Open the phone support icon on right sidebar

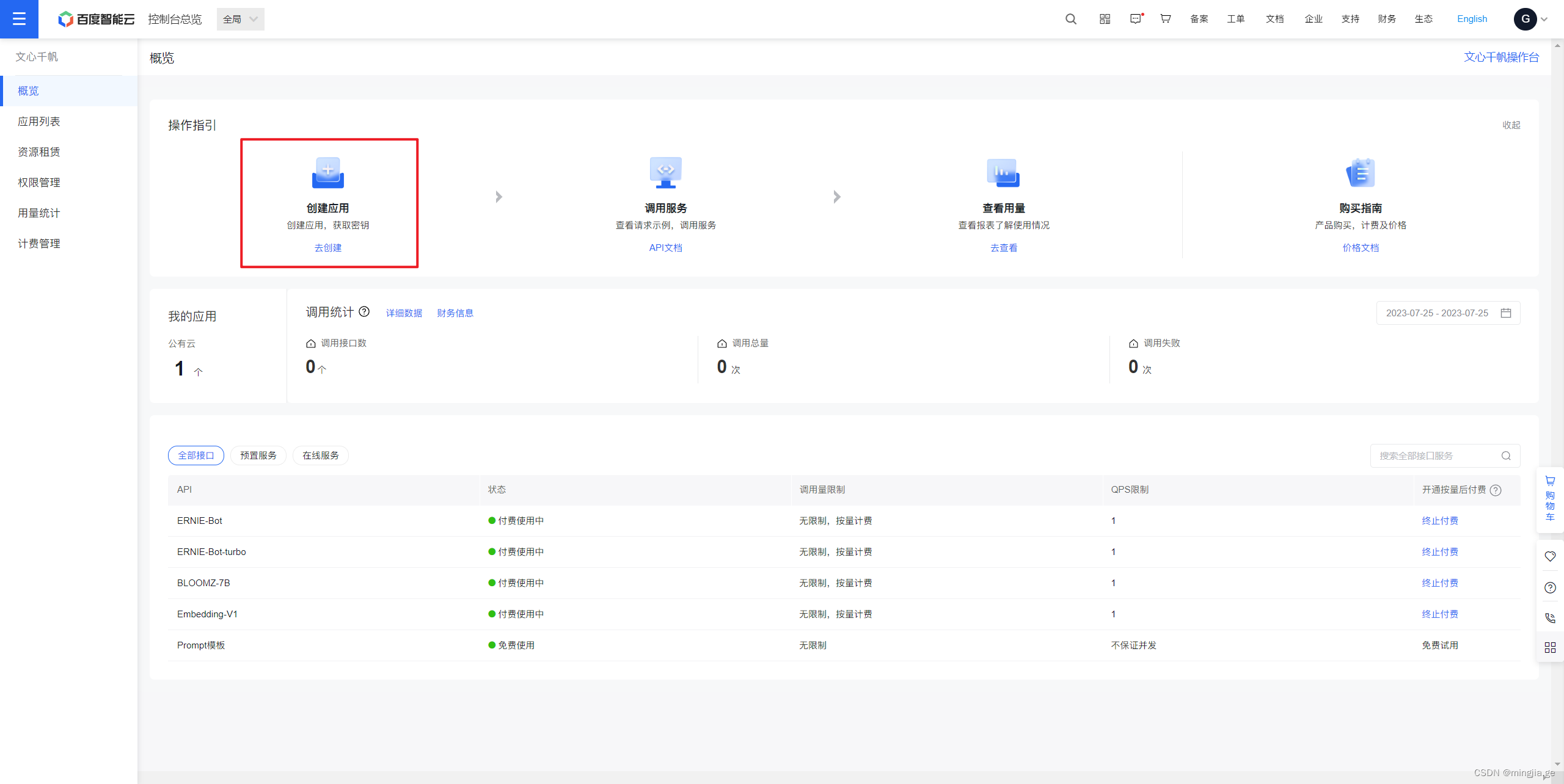[x=1550, y=618]
